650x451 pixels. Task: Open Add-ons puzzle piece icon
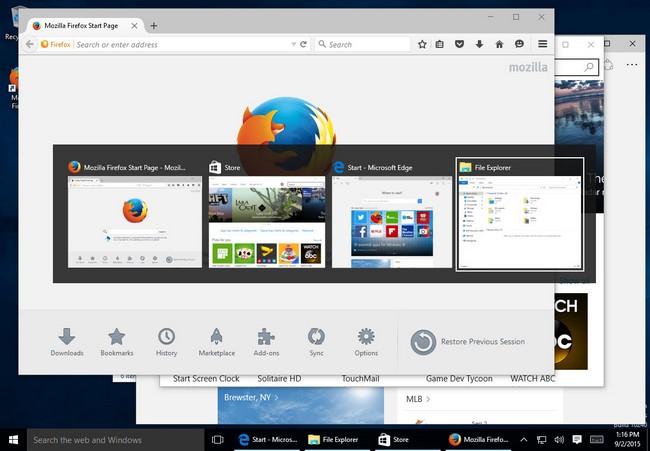[266, 342]
